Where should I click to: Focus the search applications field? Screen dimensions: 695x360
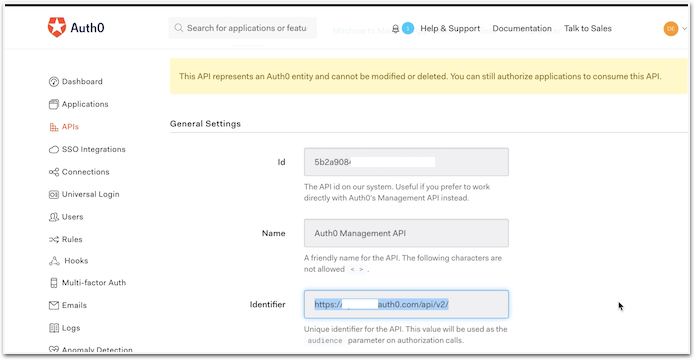tap(242, 28)
